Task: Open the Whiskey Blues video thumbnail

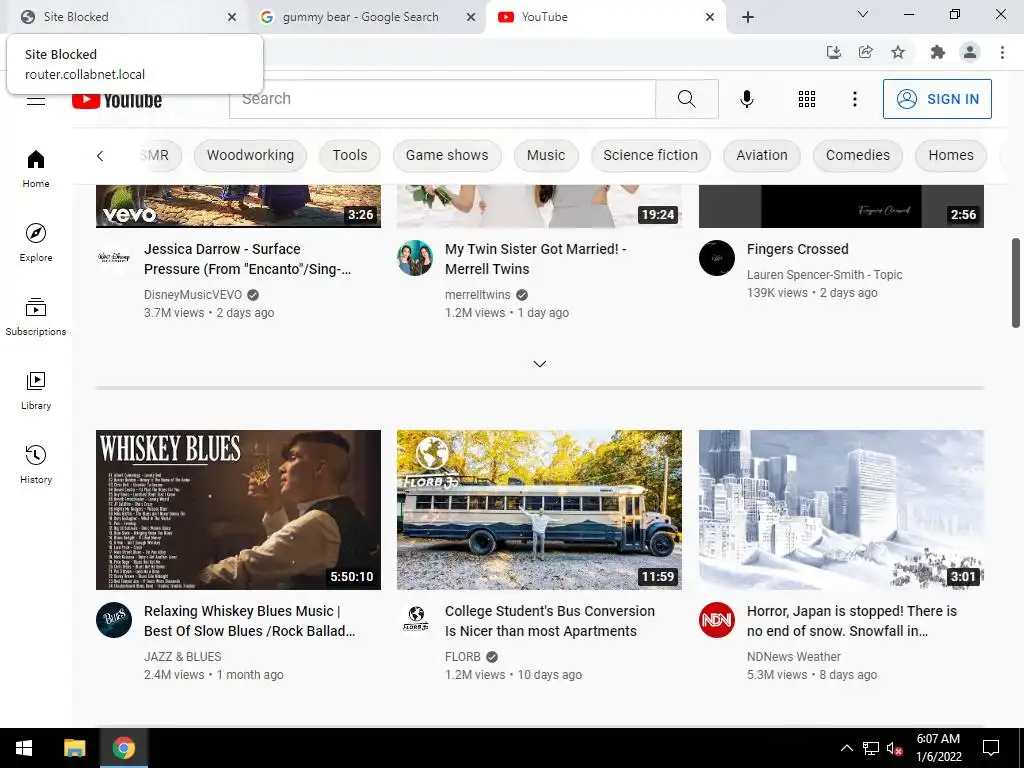Action: [x=238, y=509]
